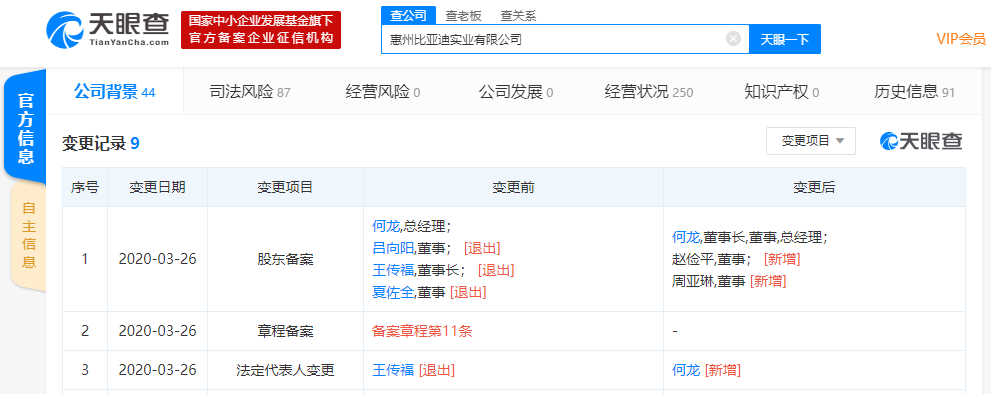
Task: Click the date 2020-03-26 in row 3
Action: (x=157, y=370)
